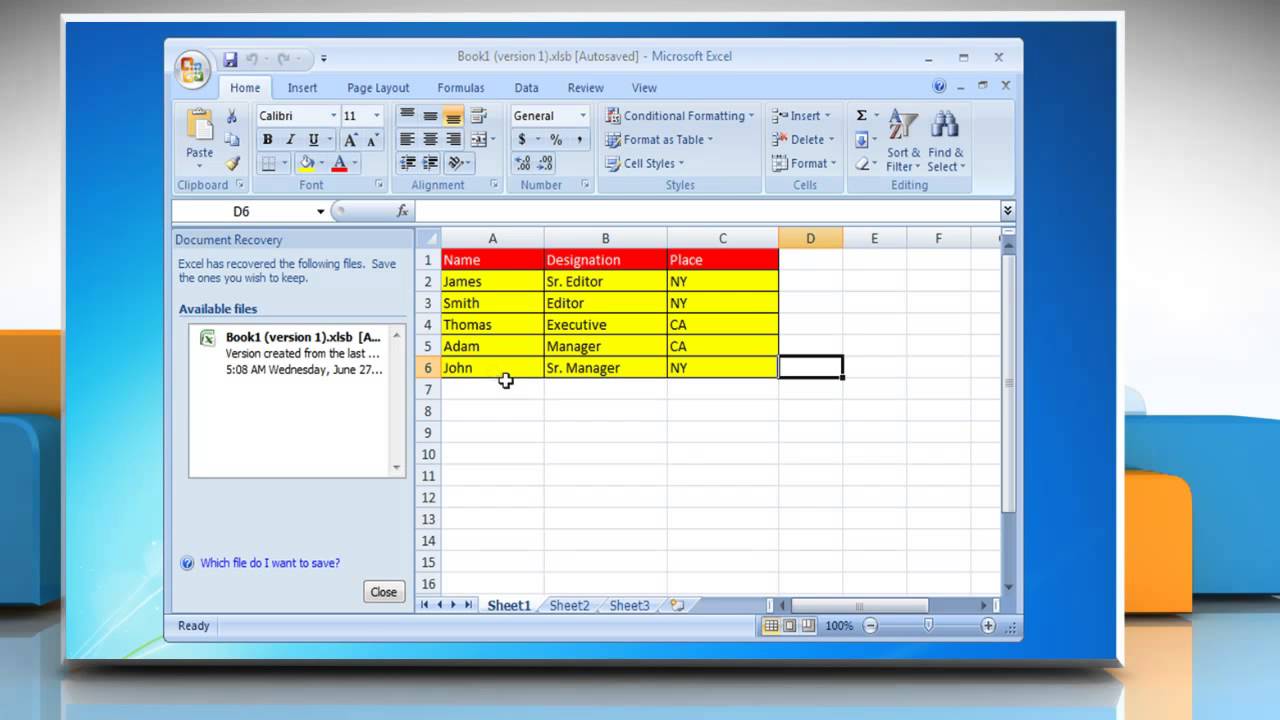Cut the selection with scissors icon
This screenshot has height=720, width=1280.
[232, 116]
